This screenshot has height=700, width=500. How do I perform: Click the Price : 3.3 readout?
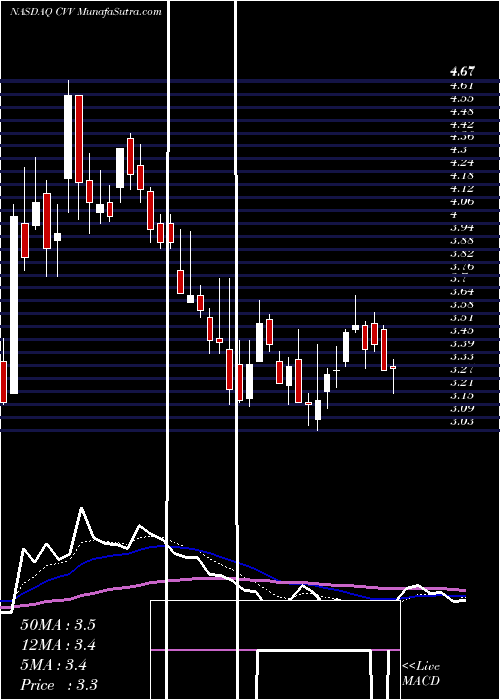click(59, 685)
